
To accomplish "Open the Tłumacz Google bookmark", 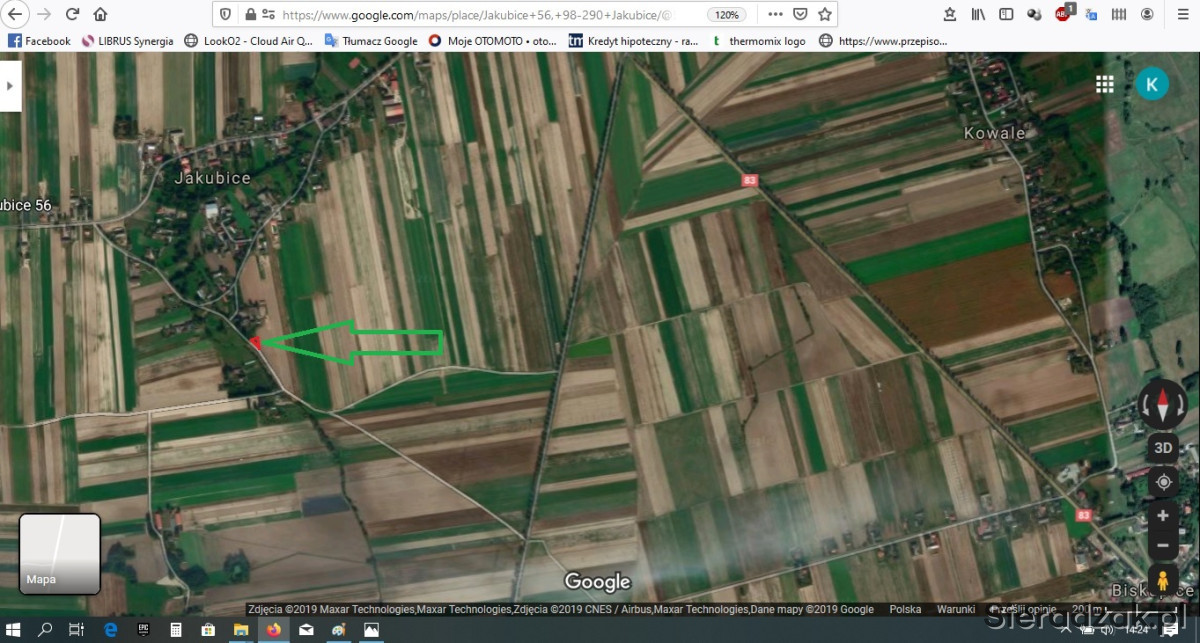I will [371, 41].
